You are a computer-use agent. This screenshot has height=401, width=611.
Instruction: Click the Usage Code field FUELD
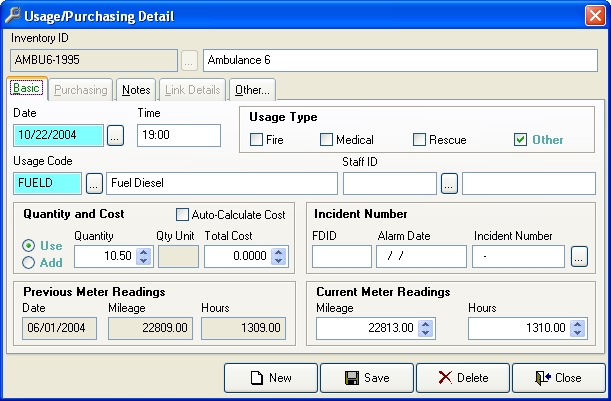(x=48, y=184)
